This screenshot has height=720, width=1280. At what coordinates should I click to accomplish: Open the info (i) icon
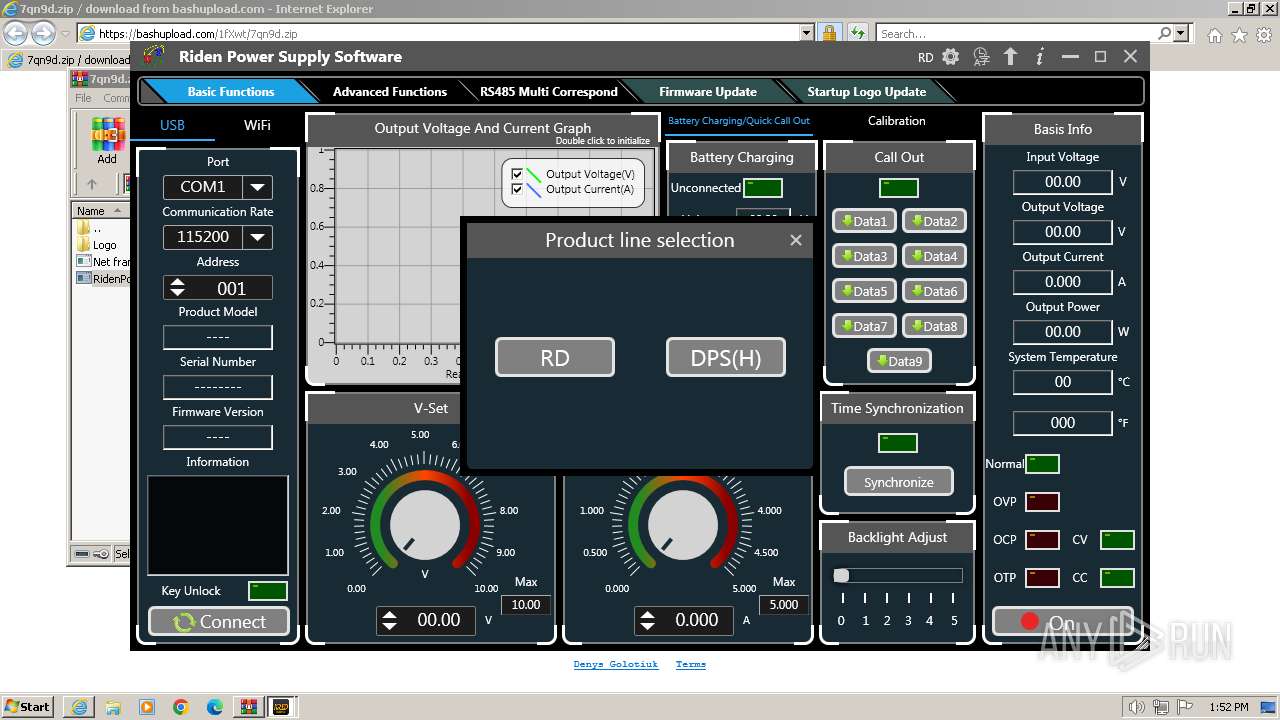[1040, 57]
